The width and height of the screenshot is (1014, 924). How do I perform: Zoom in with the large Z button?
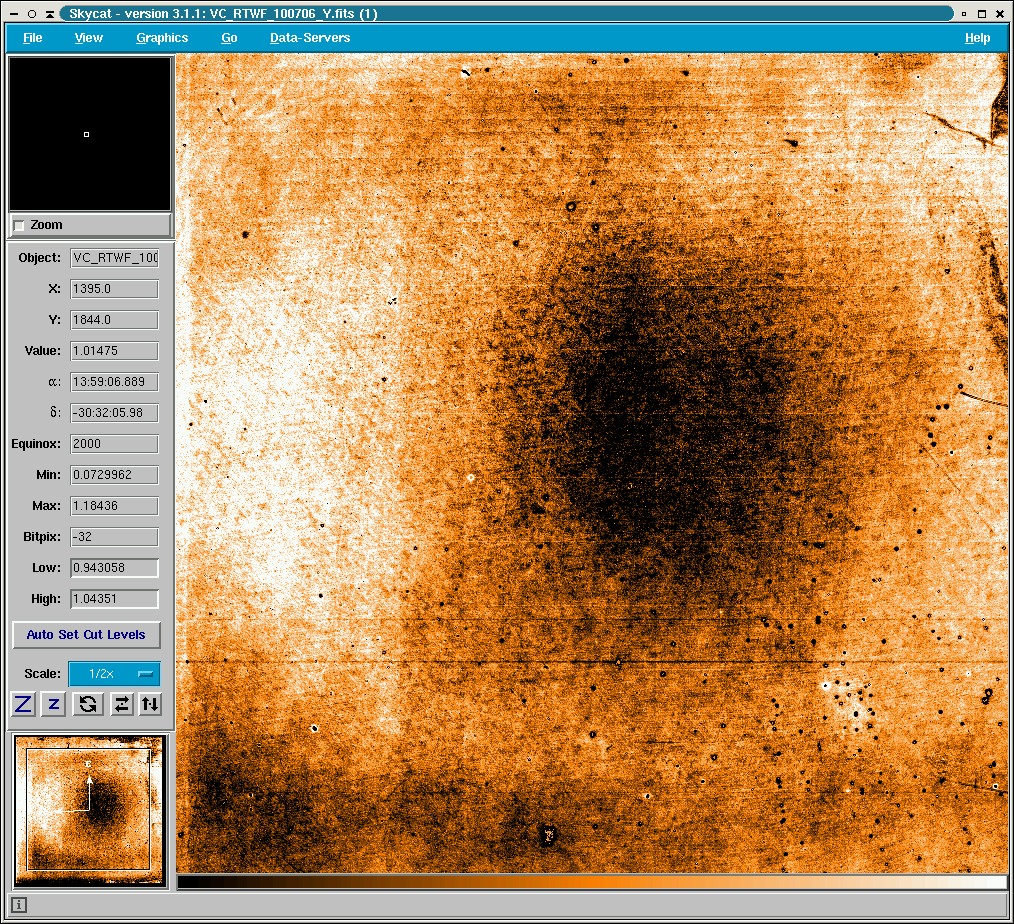pyautogui.click(x=23, y=704)
